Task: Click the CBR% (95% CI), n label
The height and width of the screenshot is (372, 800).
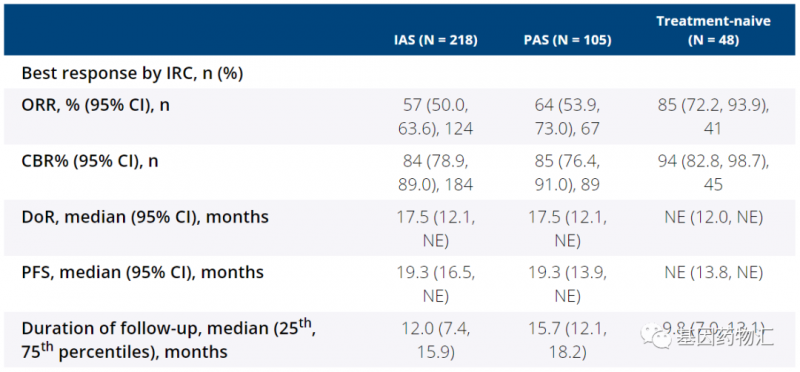Action: point(90,161)
